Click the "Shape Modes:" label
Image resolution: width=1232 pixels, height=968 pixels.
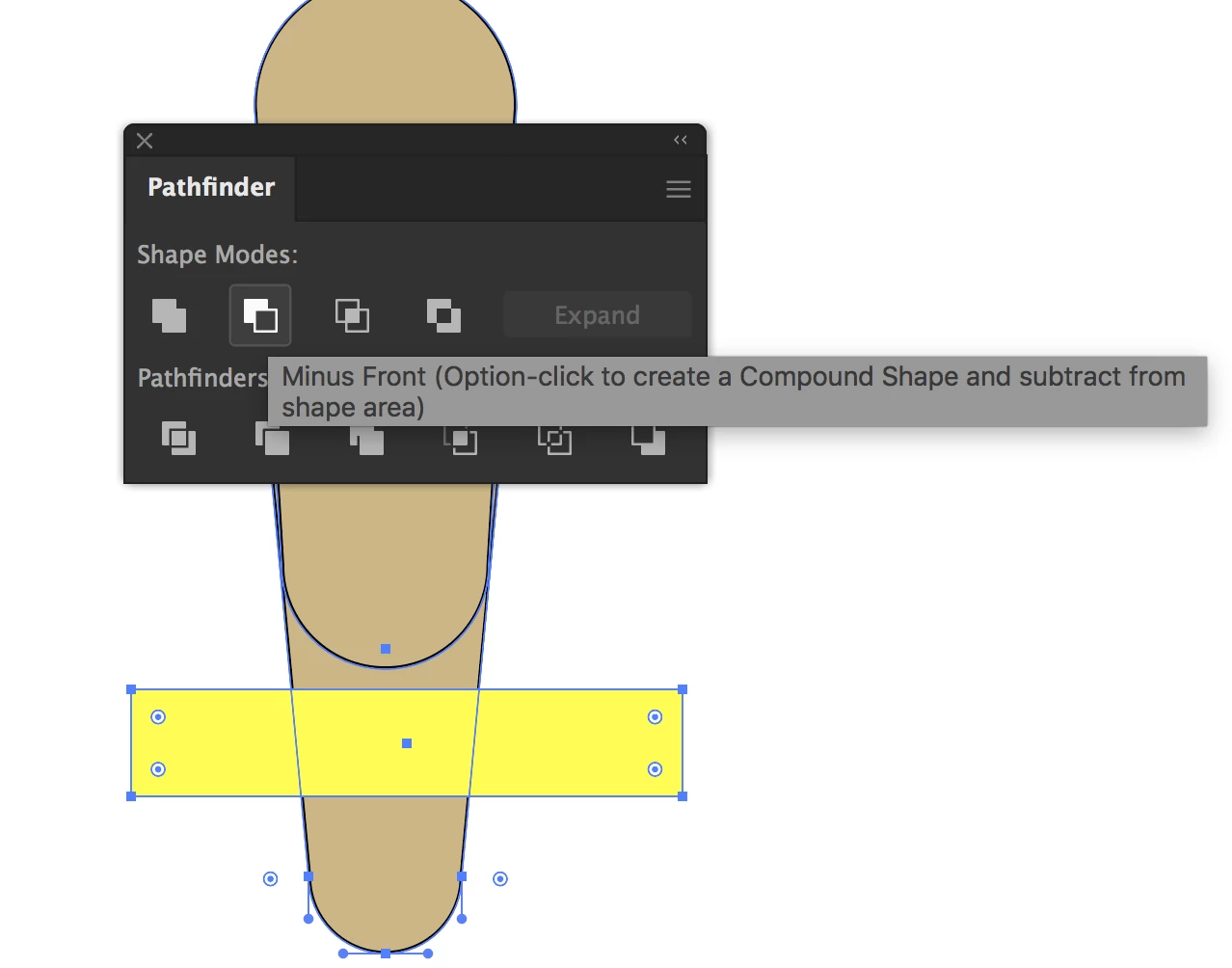coord(218,255)
